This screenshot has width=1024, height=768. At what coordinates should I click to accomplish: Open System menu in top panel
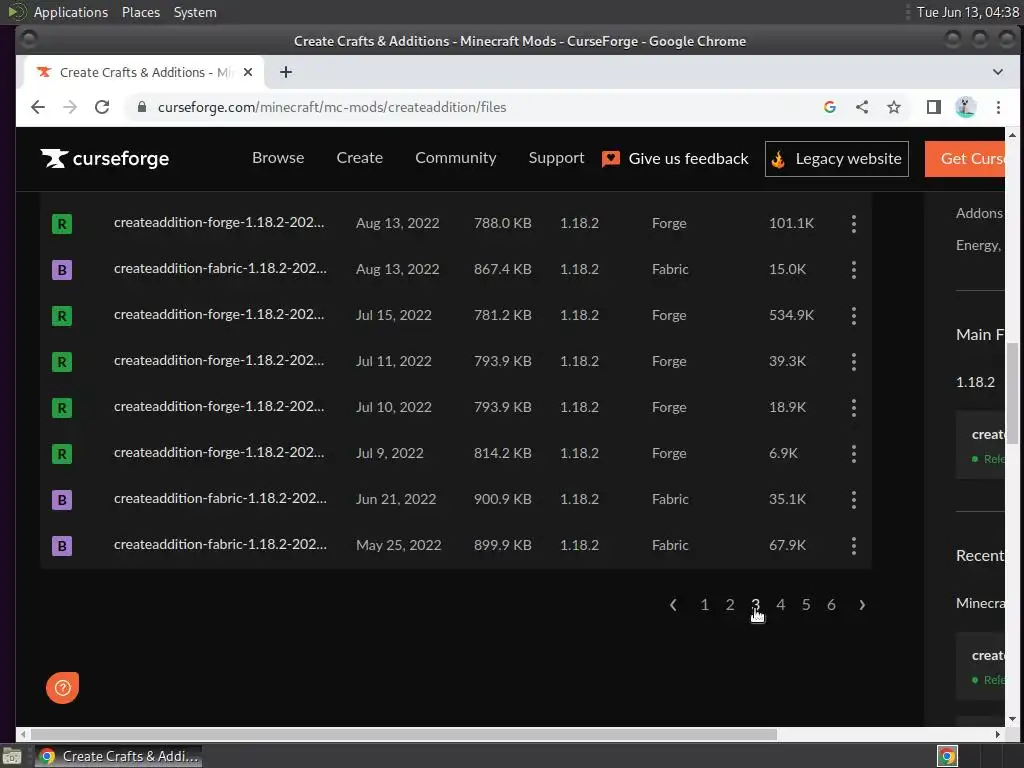(x=195, y=12)
